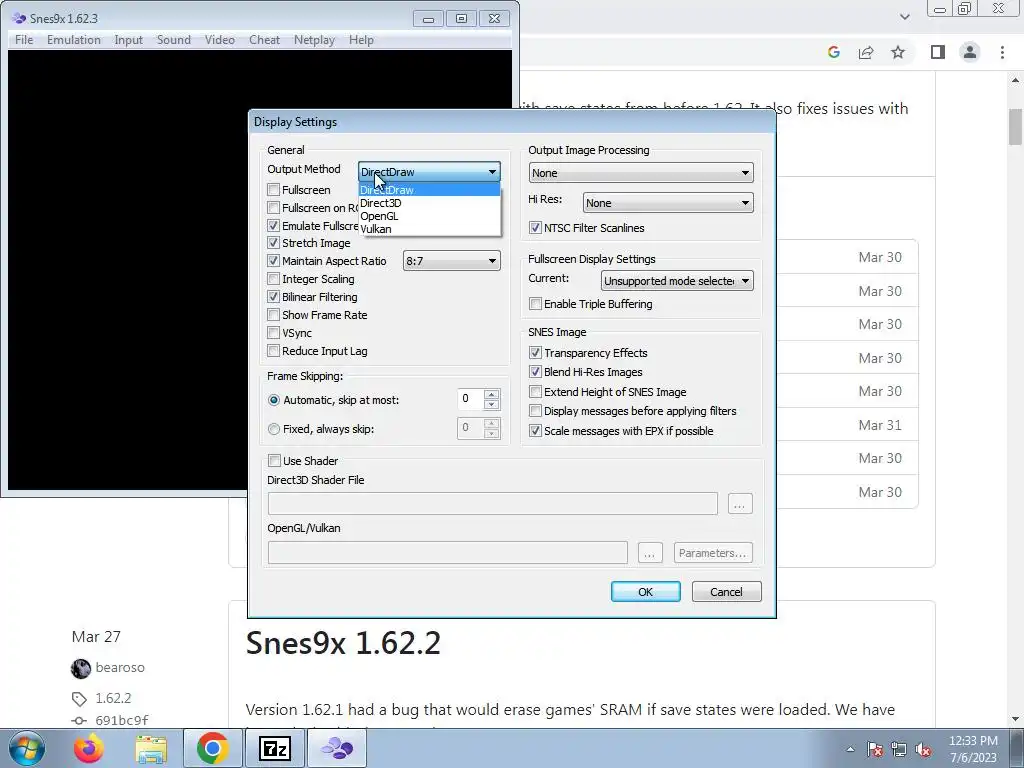This screenshot has width=1024, height=768.
Task: Enable the Fullscreen checkbox
Action: 274,190
